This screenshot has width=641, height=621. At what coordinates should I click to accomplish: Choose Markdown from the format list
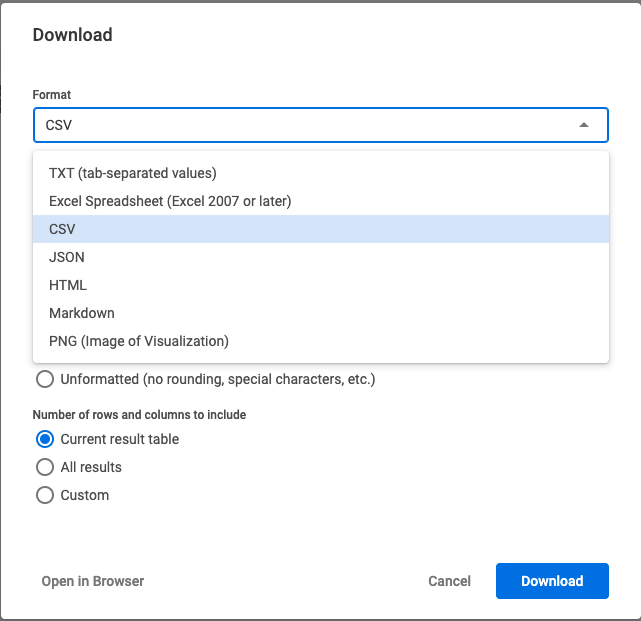coord(320,313)
